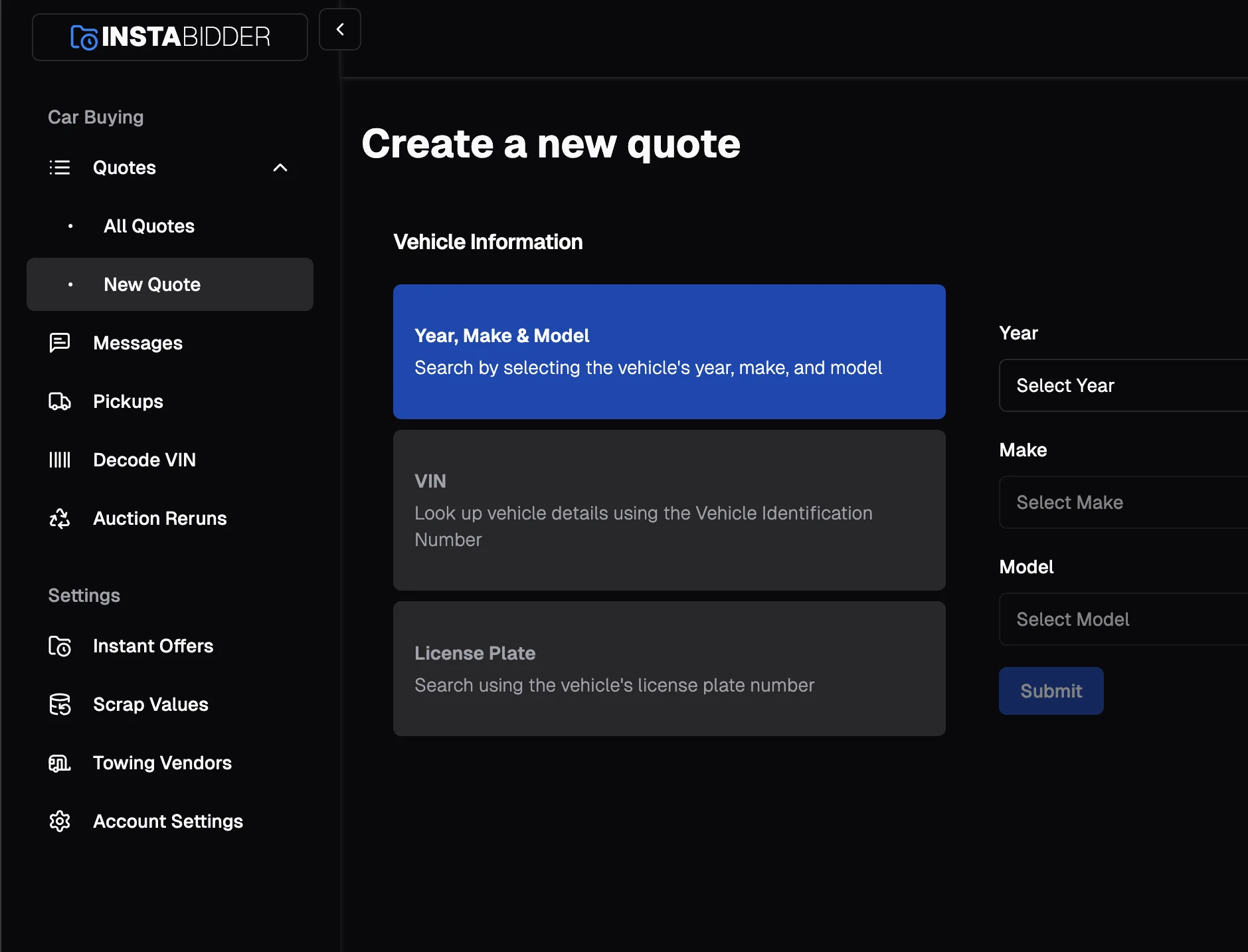Viewport: 1248px width, 952px height.
Task: Go to Messages page
Action: 170,343
